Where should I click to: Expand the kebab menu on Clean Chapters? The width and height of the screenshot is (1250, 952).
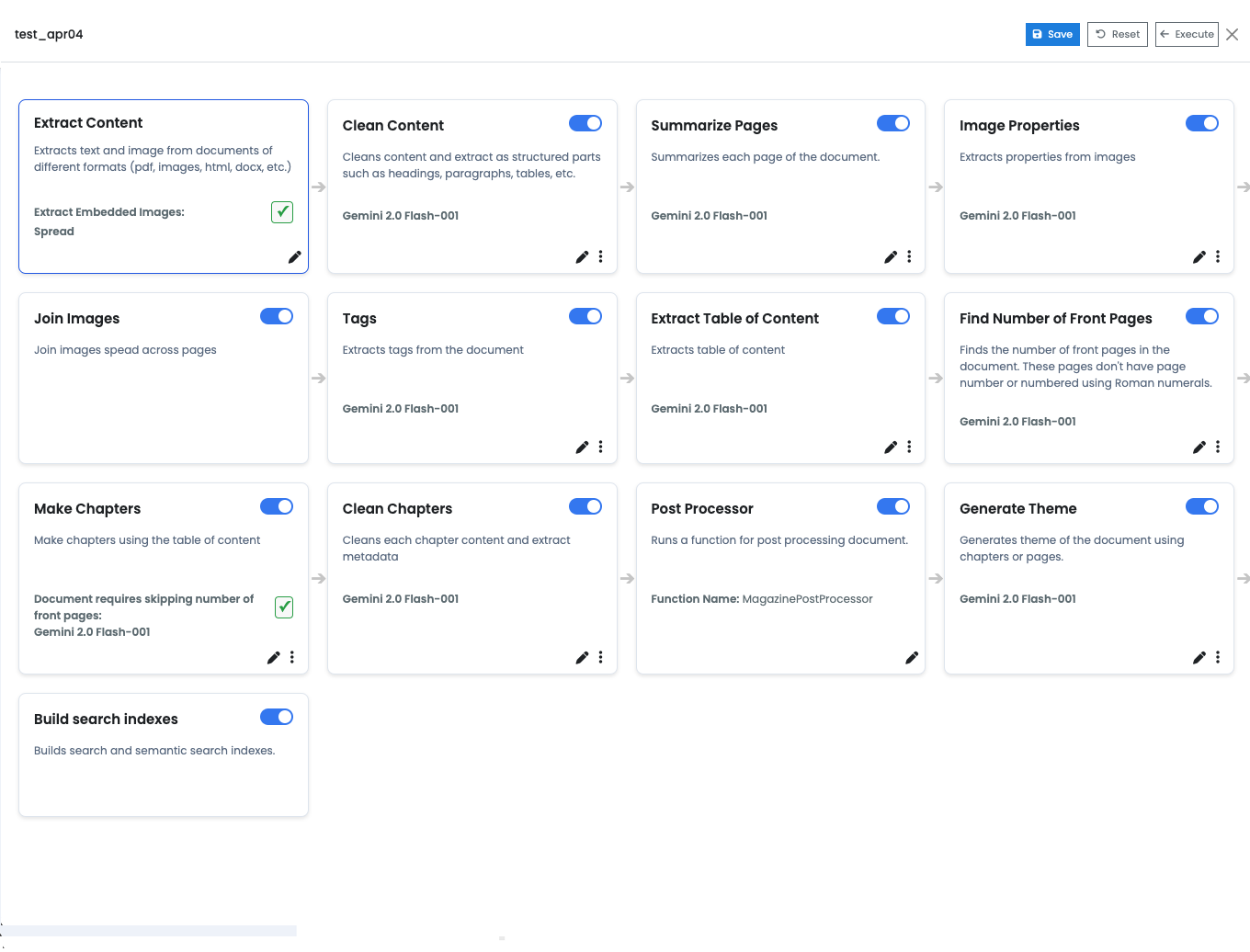point(600,658)
